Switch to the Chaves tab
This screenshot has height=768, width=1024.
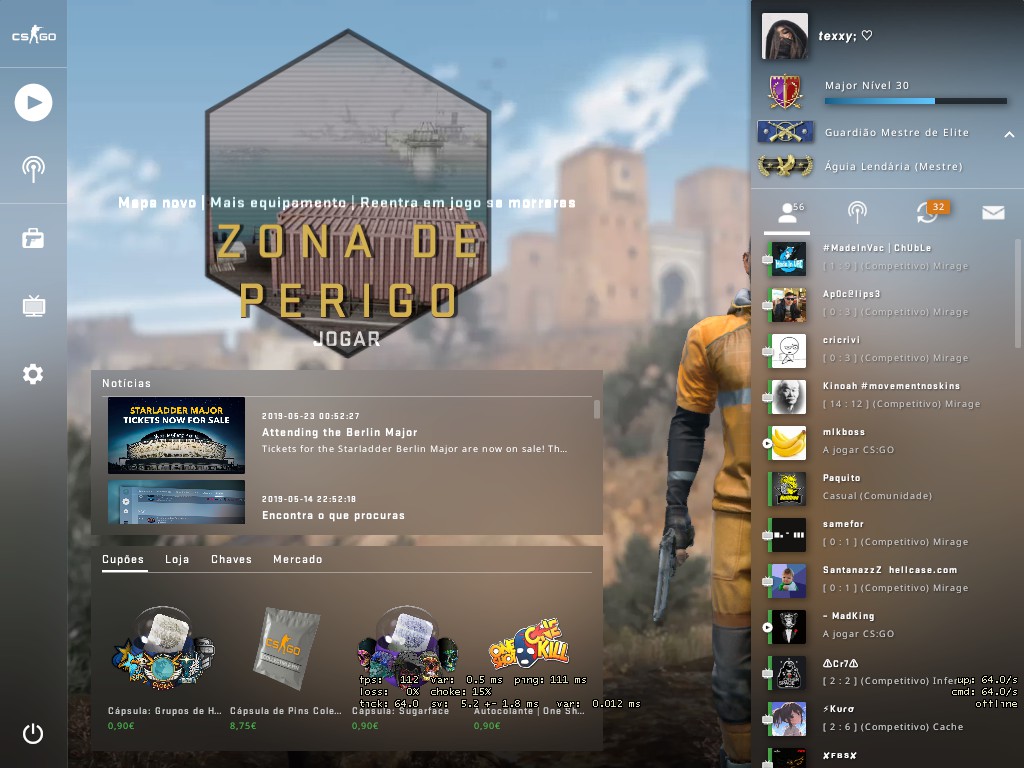[231, 559]
